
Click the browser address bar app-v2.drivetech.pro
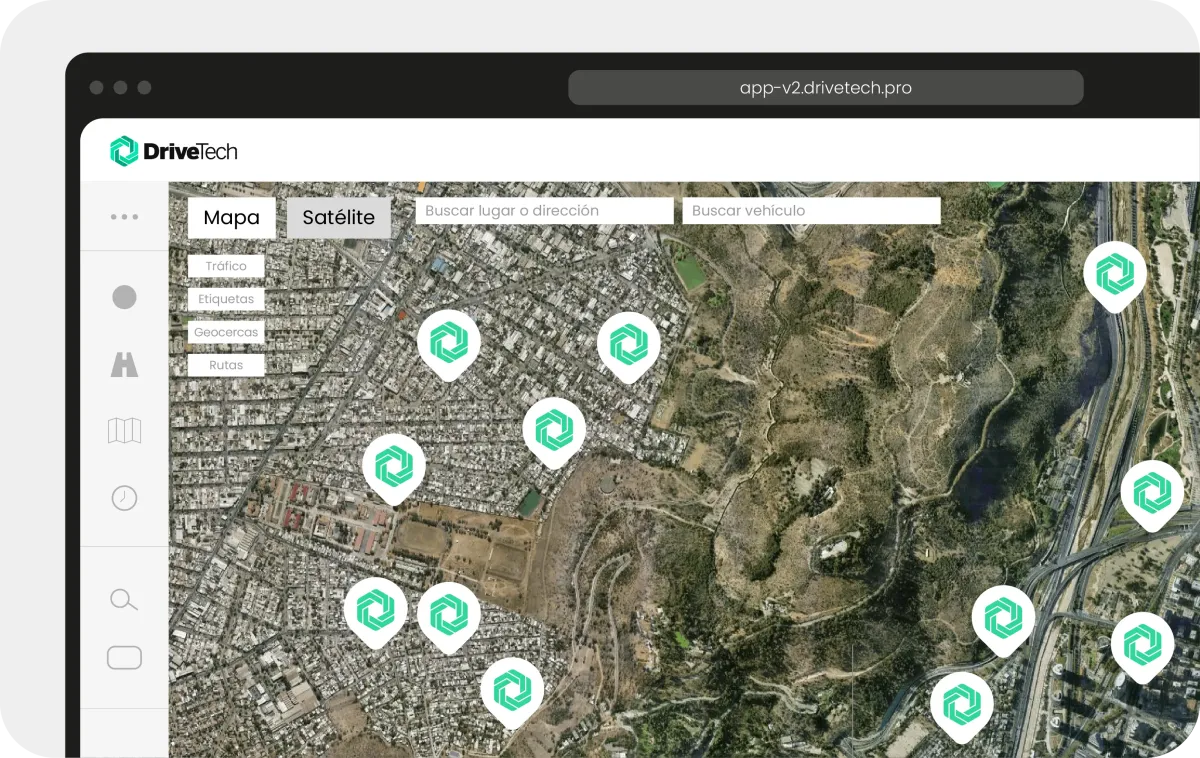[x=825, y=88]
